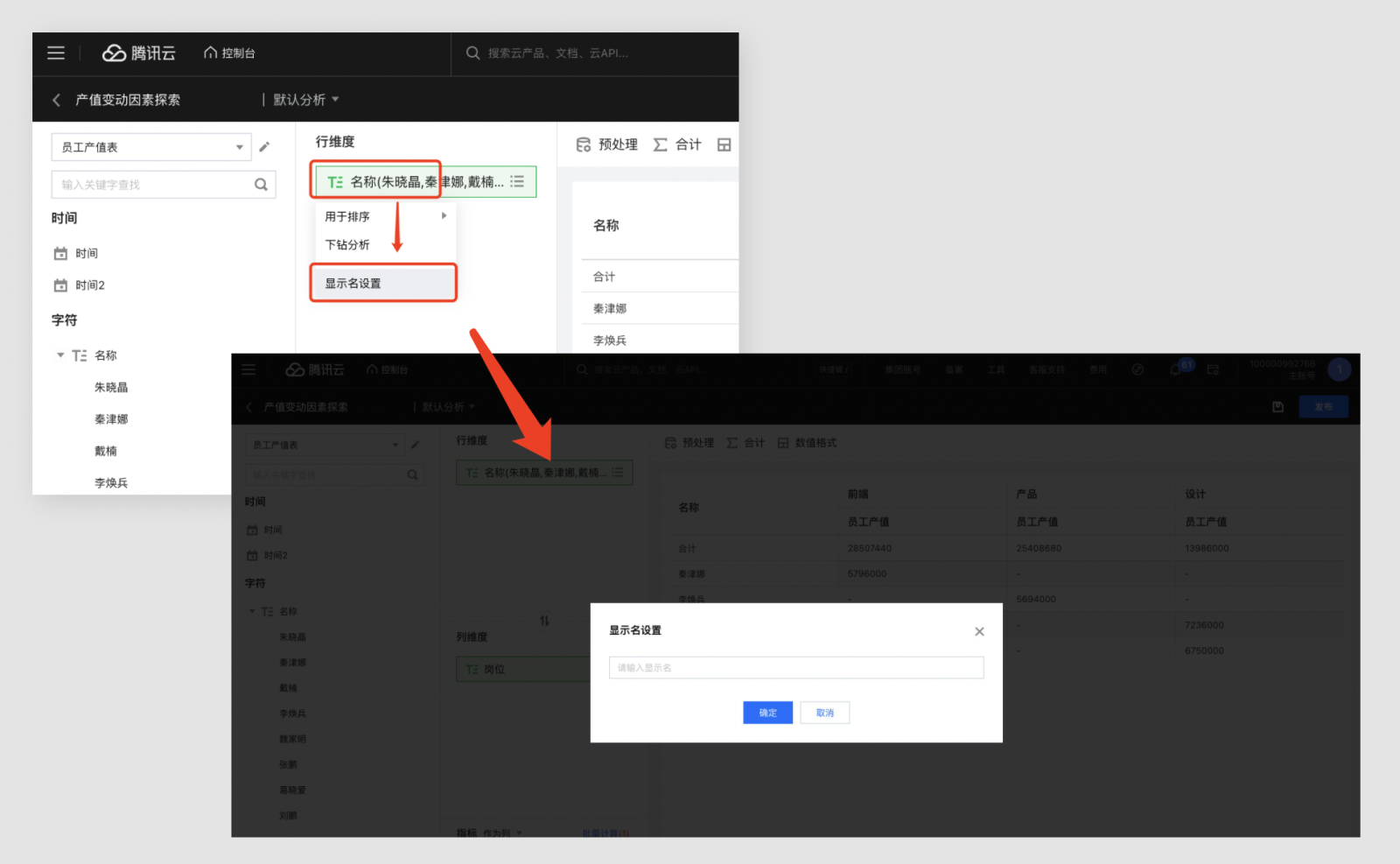This screenshot has width=1400, height=864.
Task: Click the list icon on the dimmed 名称 pill
Action: click(618, 473)
